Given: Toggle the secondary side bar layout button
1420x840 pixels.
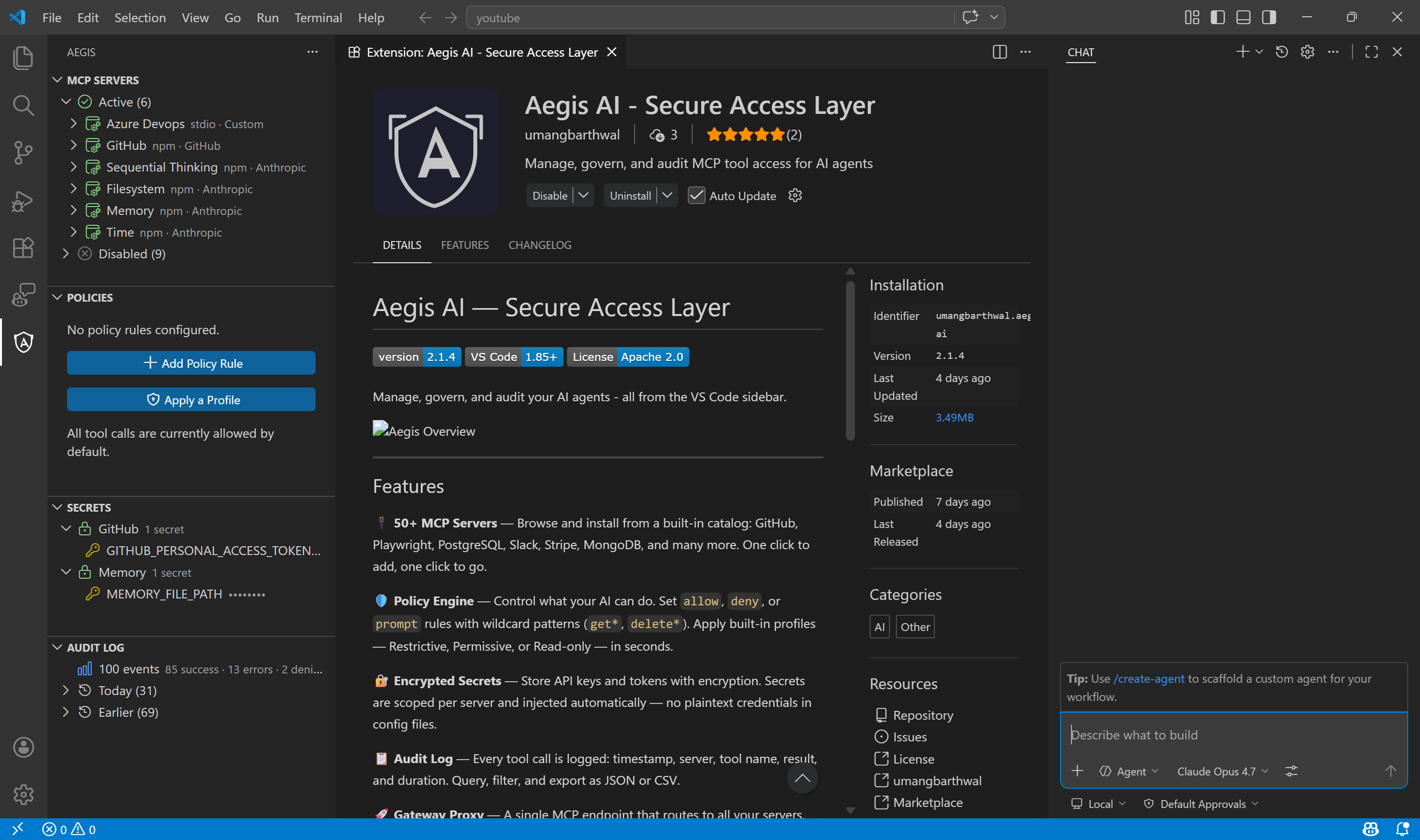Looking at the screenshot, I should click(x=1269, y=18).
